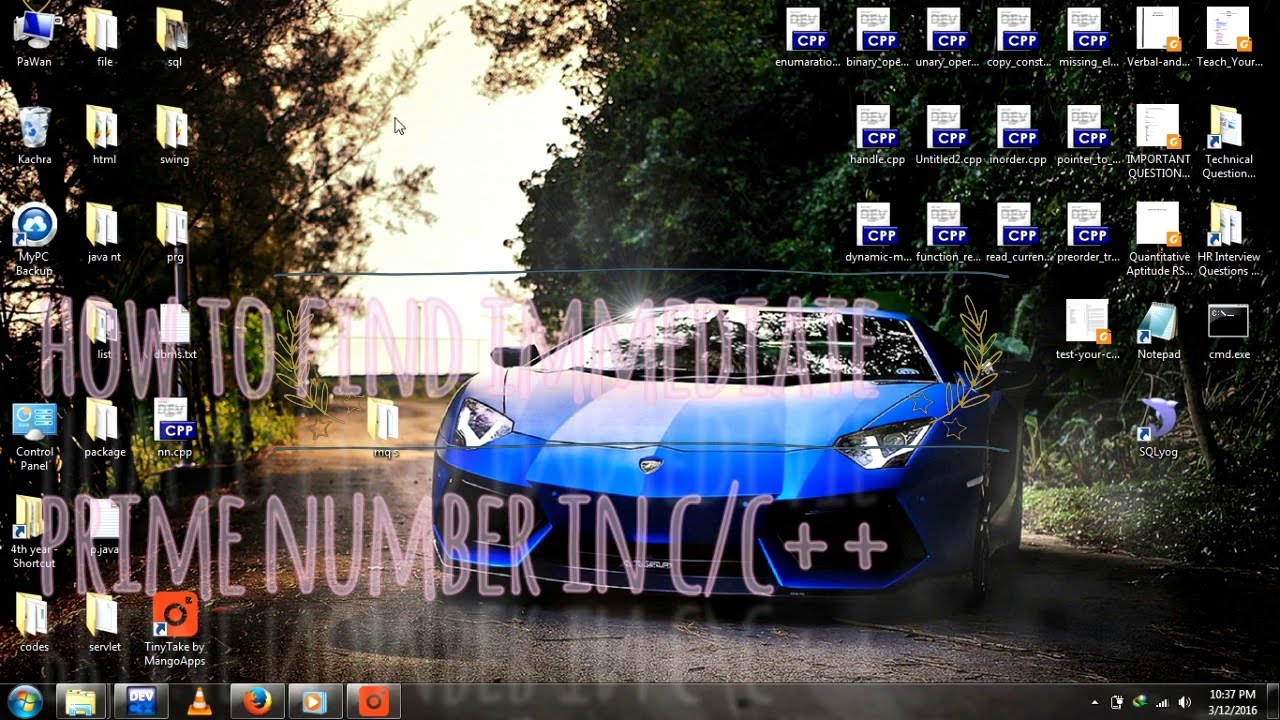The width and height of the screenshot is (1280, 720).
Task: Open the 'list' folder
Action: pos(104,330)
